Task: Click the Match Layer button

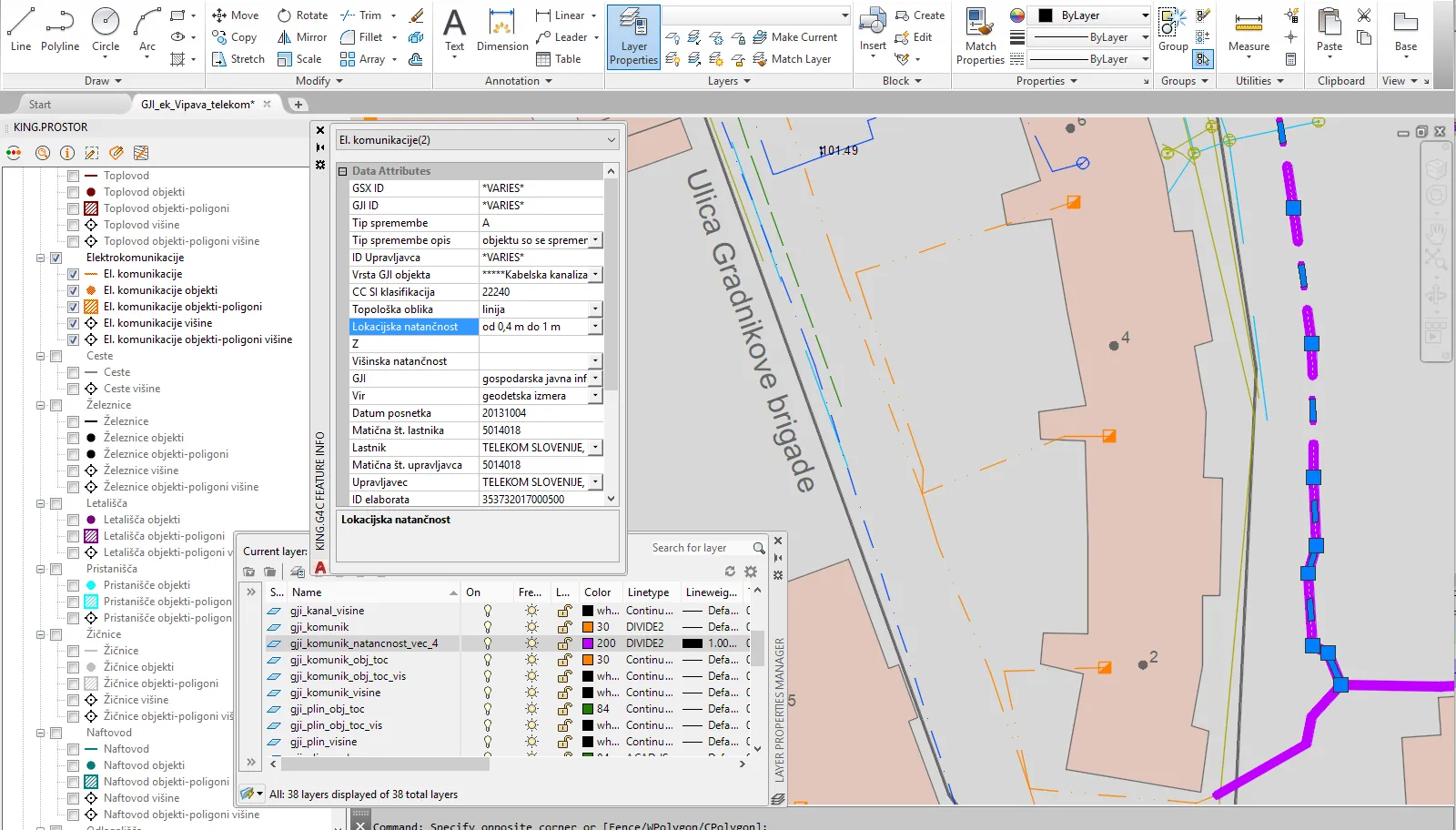Action: point(792,59)
